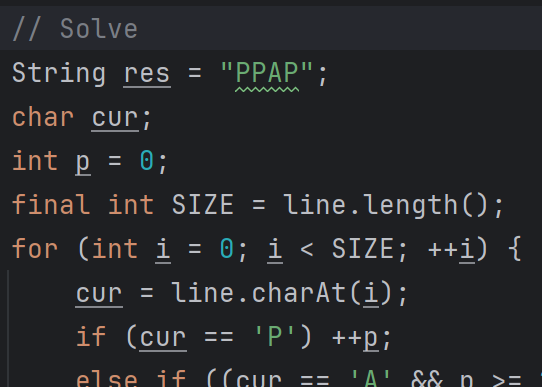The height and width of the screenshot is (387, 542).
Task: Click the 'final' keyword
Action: (51, 205)
